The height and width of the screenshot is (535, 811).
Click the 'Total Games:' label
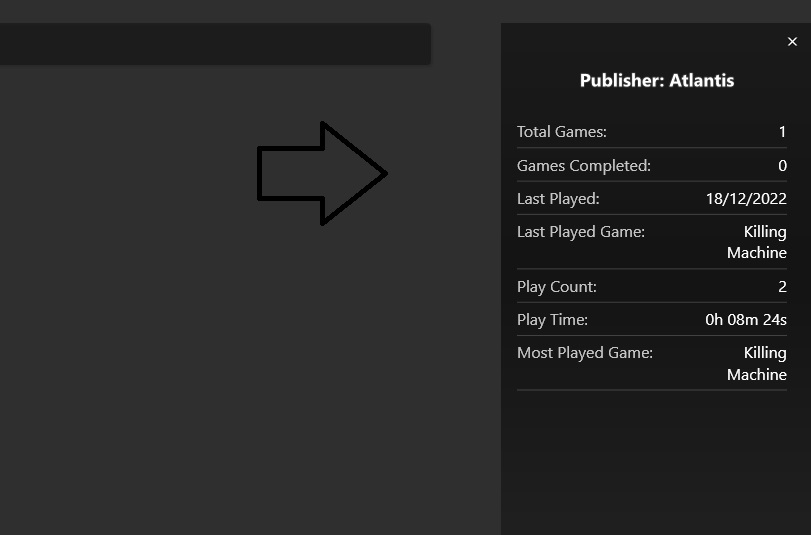pos(562,132)
